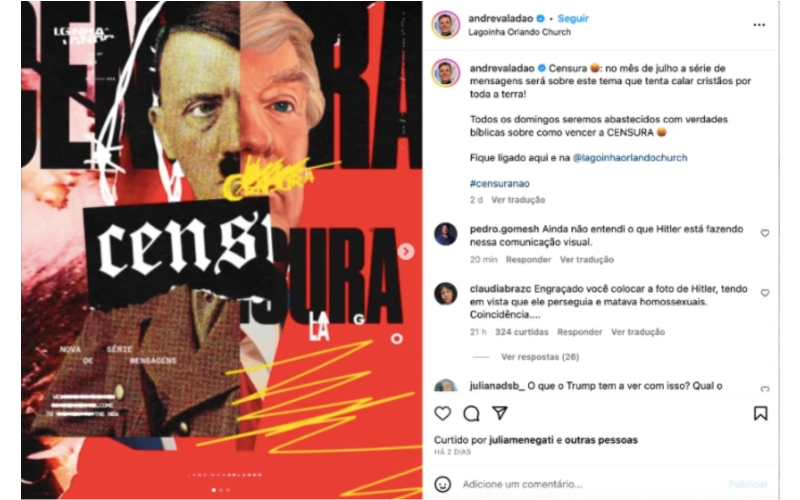Open andrevaladao's profile picture in the header

pos(445,24)
